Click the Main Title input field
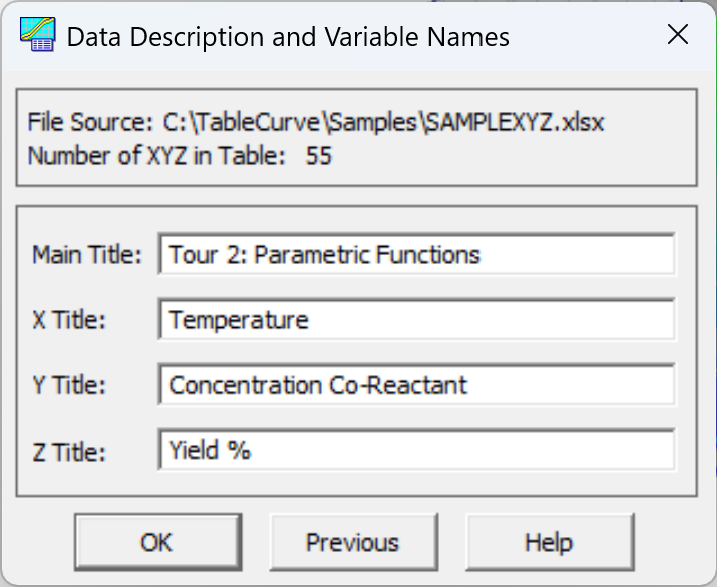 tap(417, 254)
